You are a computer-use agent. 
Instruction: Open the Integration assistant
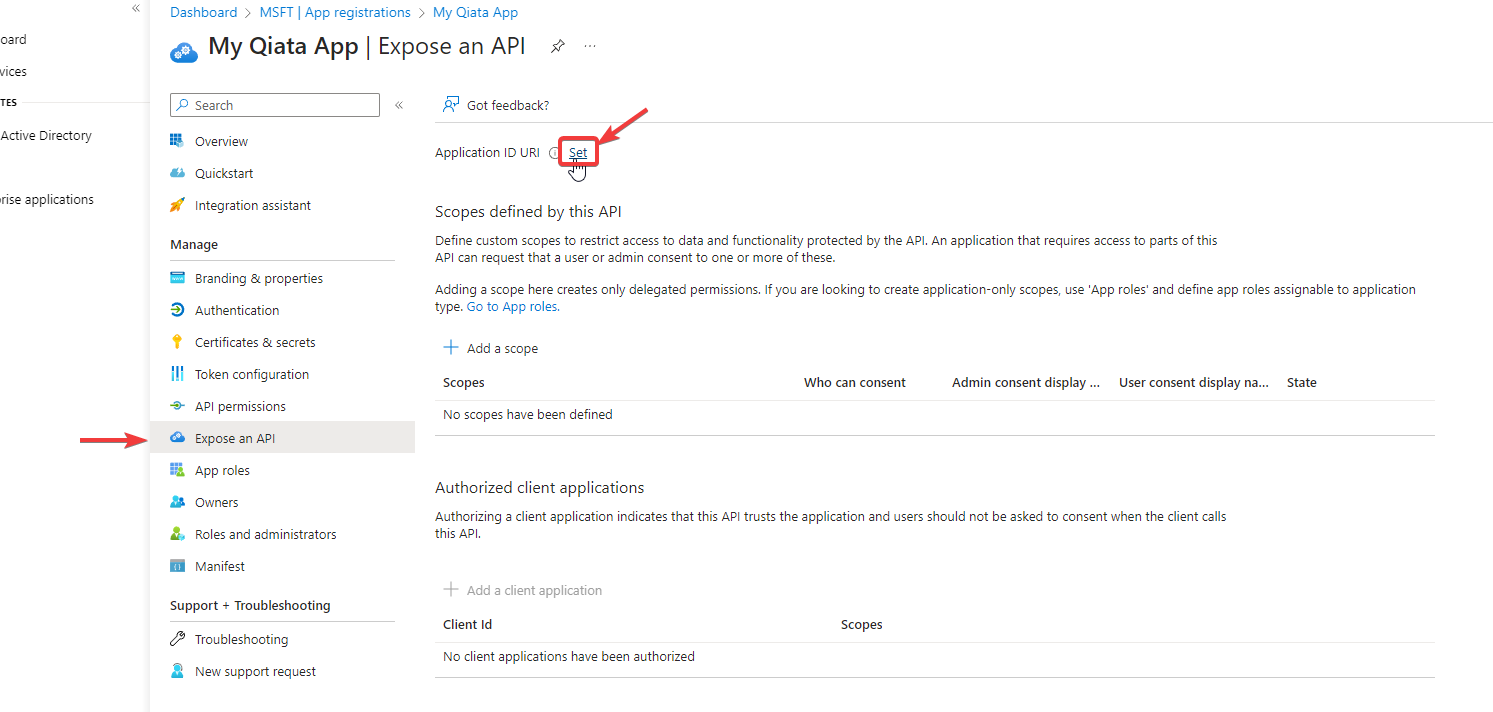pos(253,204)
